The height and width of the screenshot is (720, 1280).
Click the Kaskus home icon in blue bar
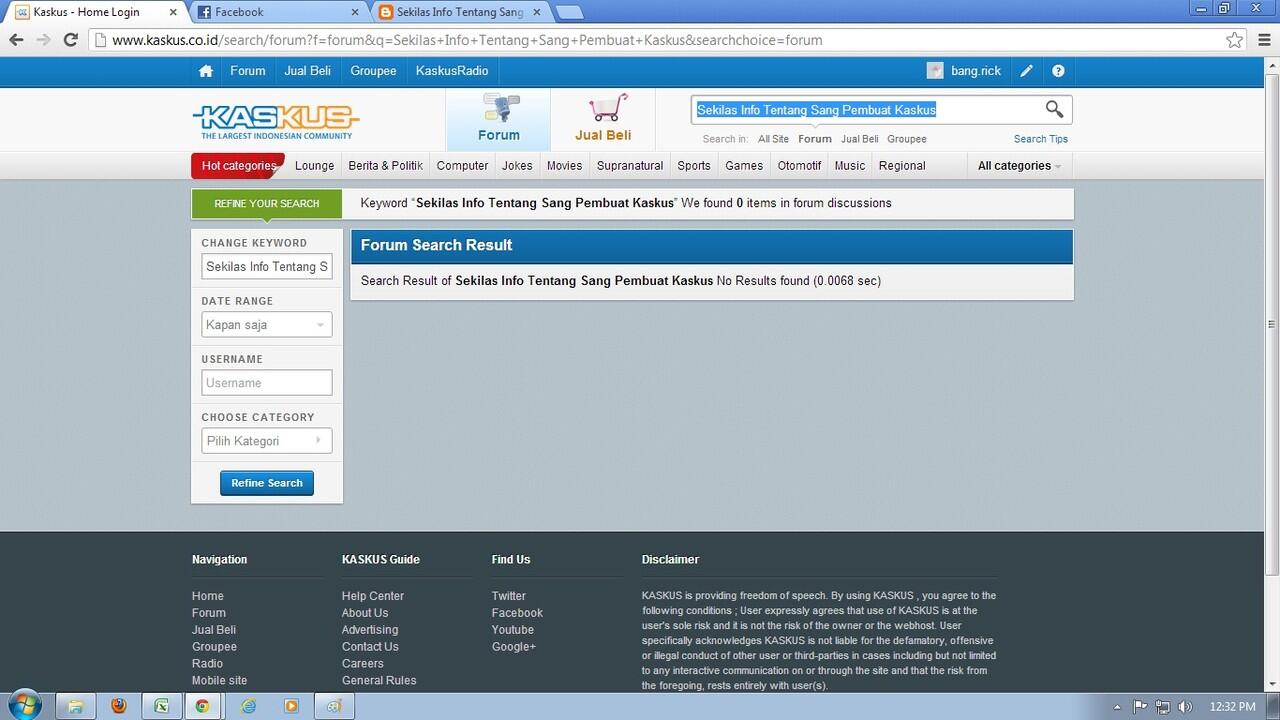206,71
